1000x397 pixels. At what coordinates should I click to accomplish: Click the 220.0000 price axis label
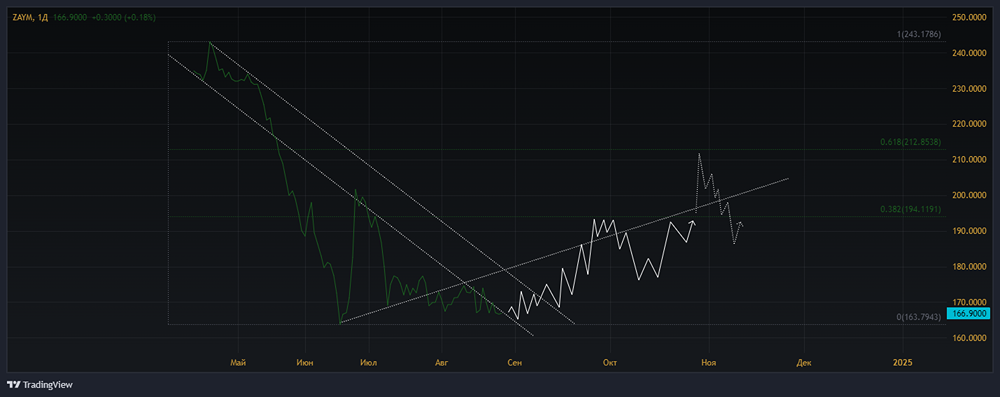coord(970,124)
